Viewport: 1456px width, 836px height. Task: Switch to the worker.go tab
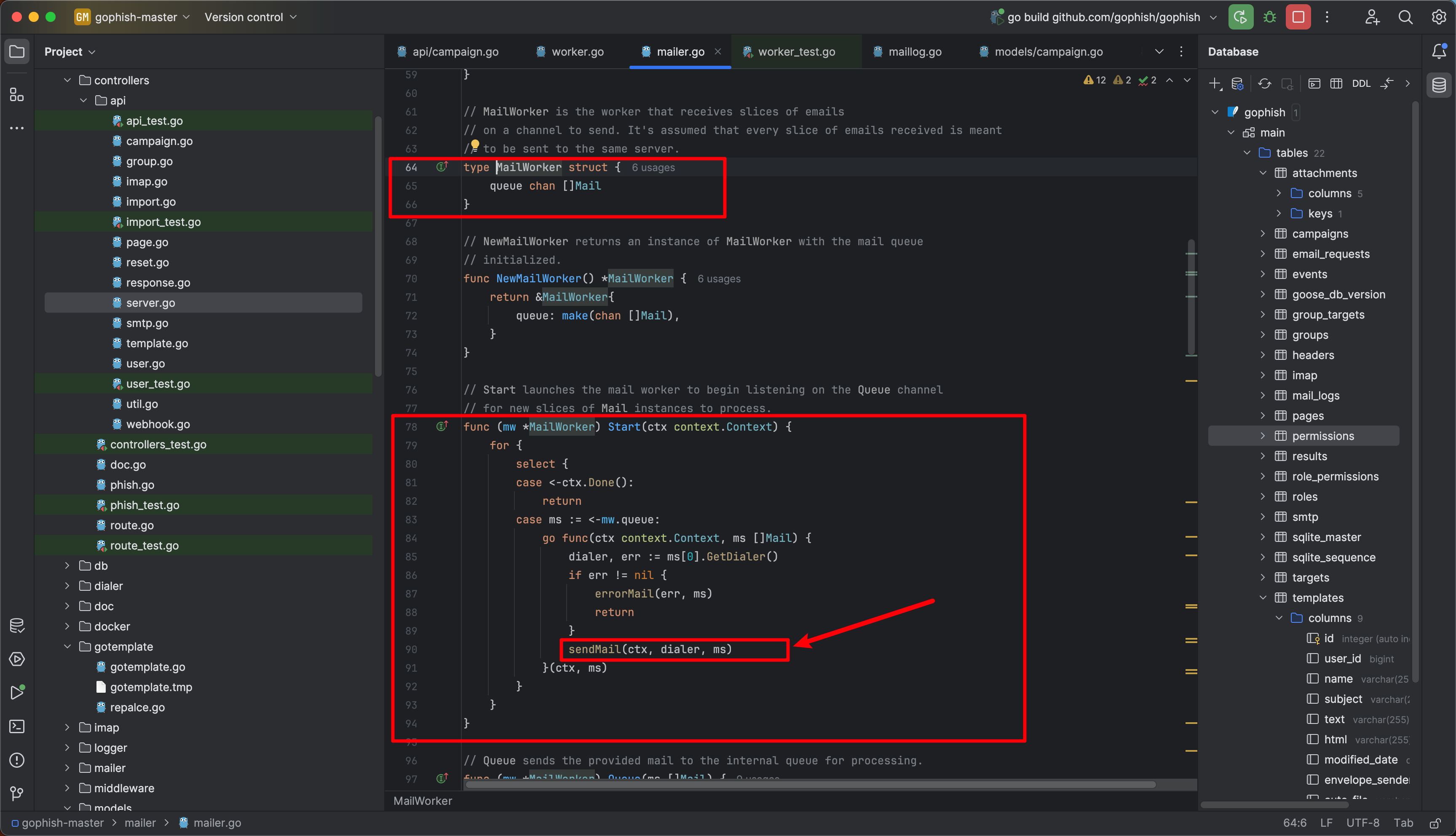click(570, 52)
